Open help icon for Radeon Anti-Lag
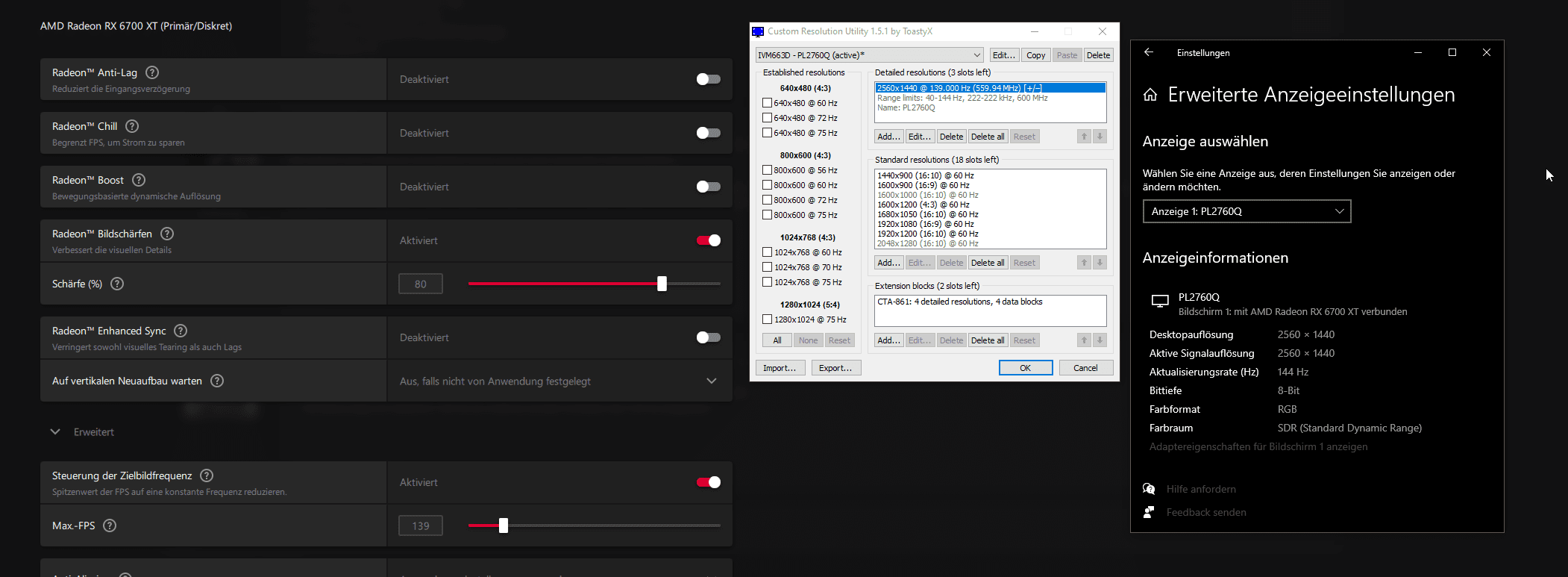This screenshot has height=577, width=1568. 152,72
